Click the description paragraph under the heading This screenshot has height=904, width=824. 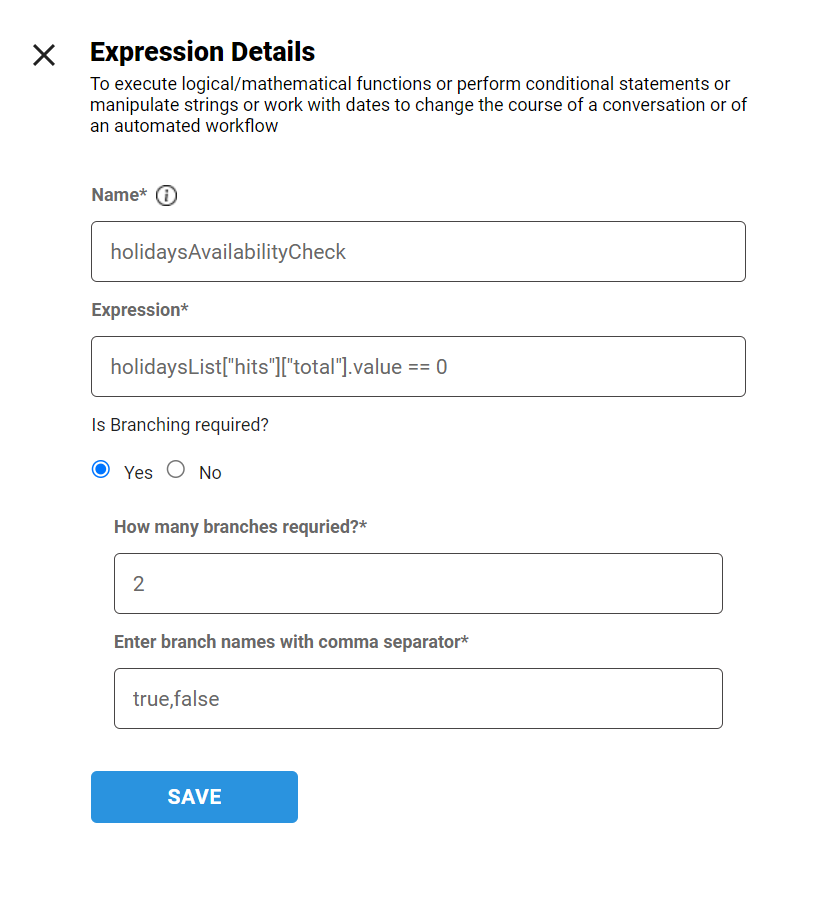[x=418, y=105]
